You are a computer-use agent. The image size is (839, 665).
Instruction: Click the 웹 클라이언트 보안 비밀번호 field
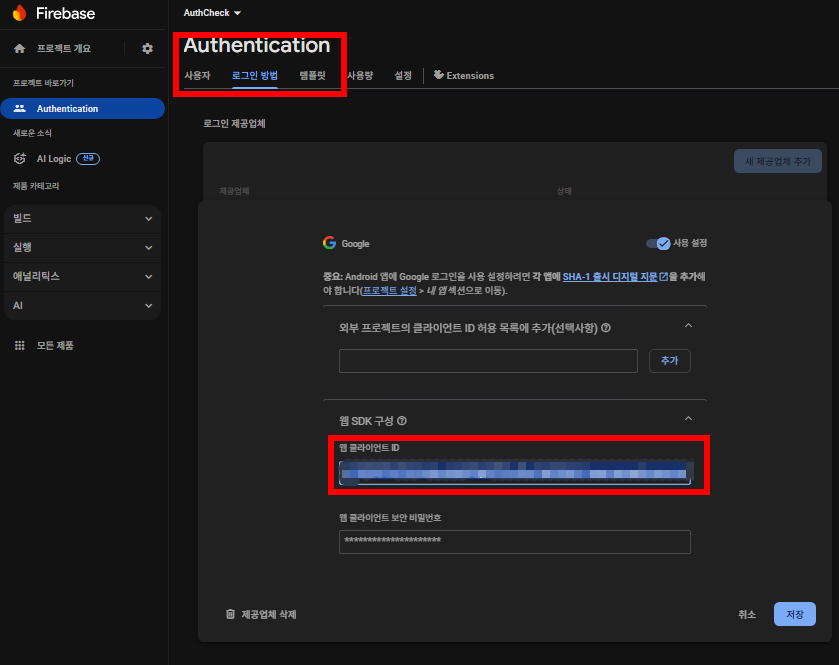pos(515,541)
